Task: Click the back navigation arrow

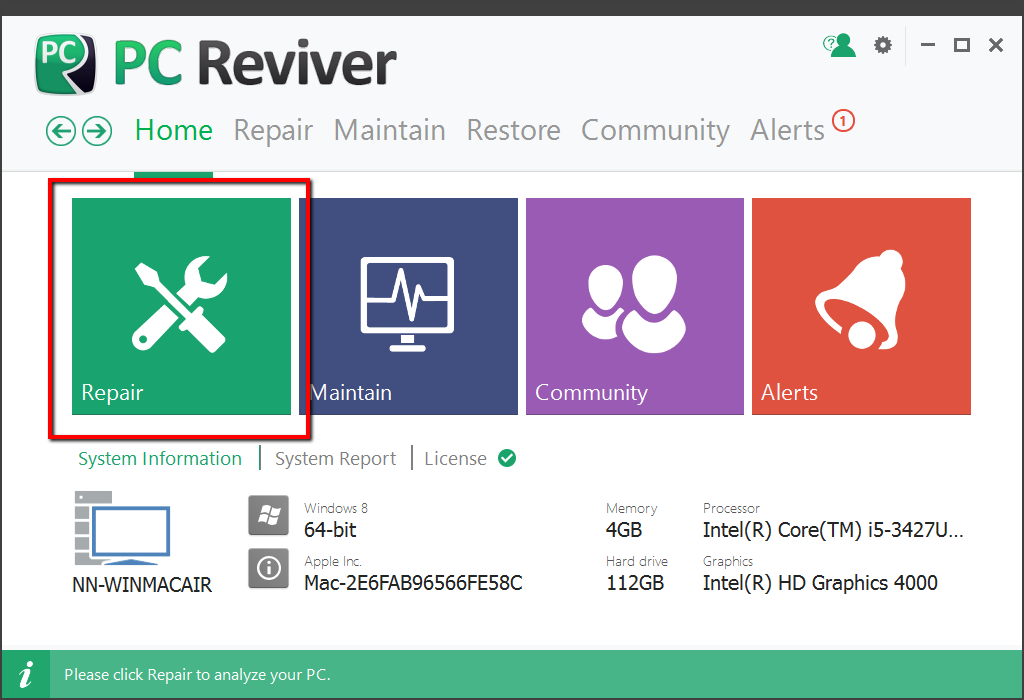Action: coord(61,131)
